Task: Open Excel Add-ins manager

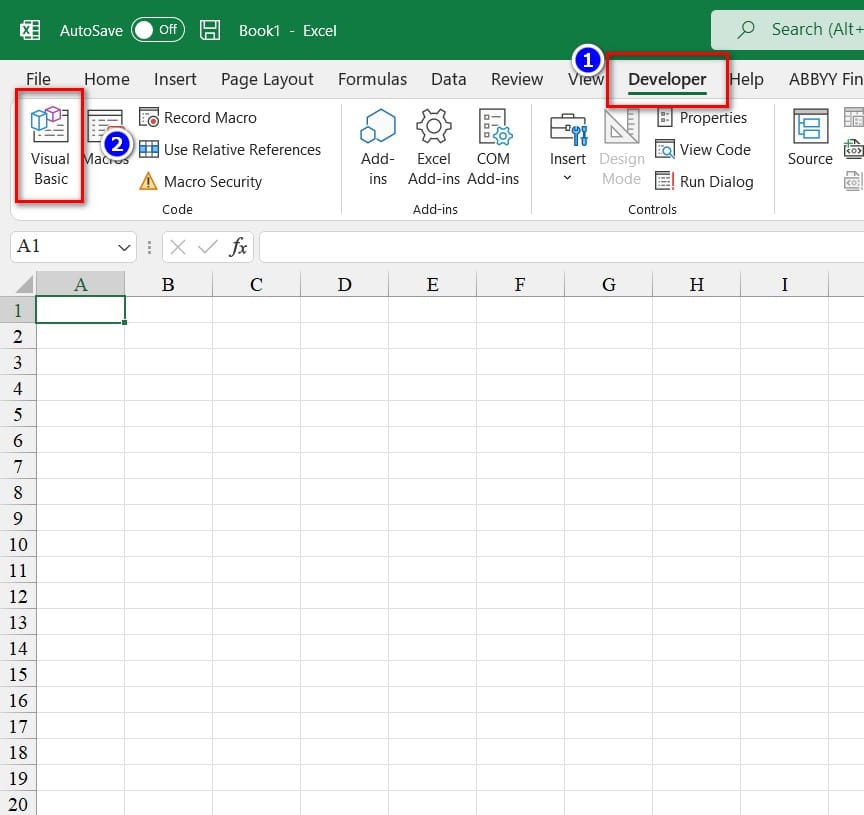Action: [x=434, y=147]
